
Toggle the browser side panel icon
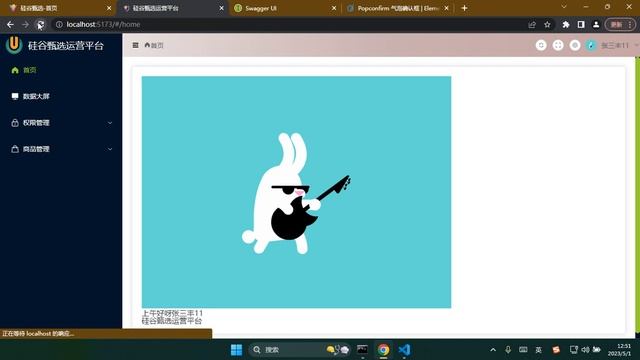(581, 24)
